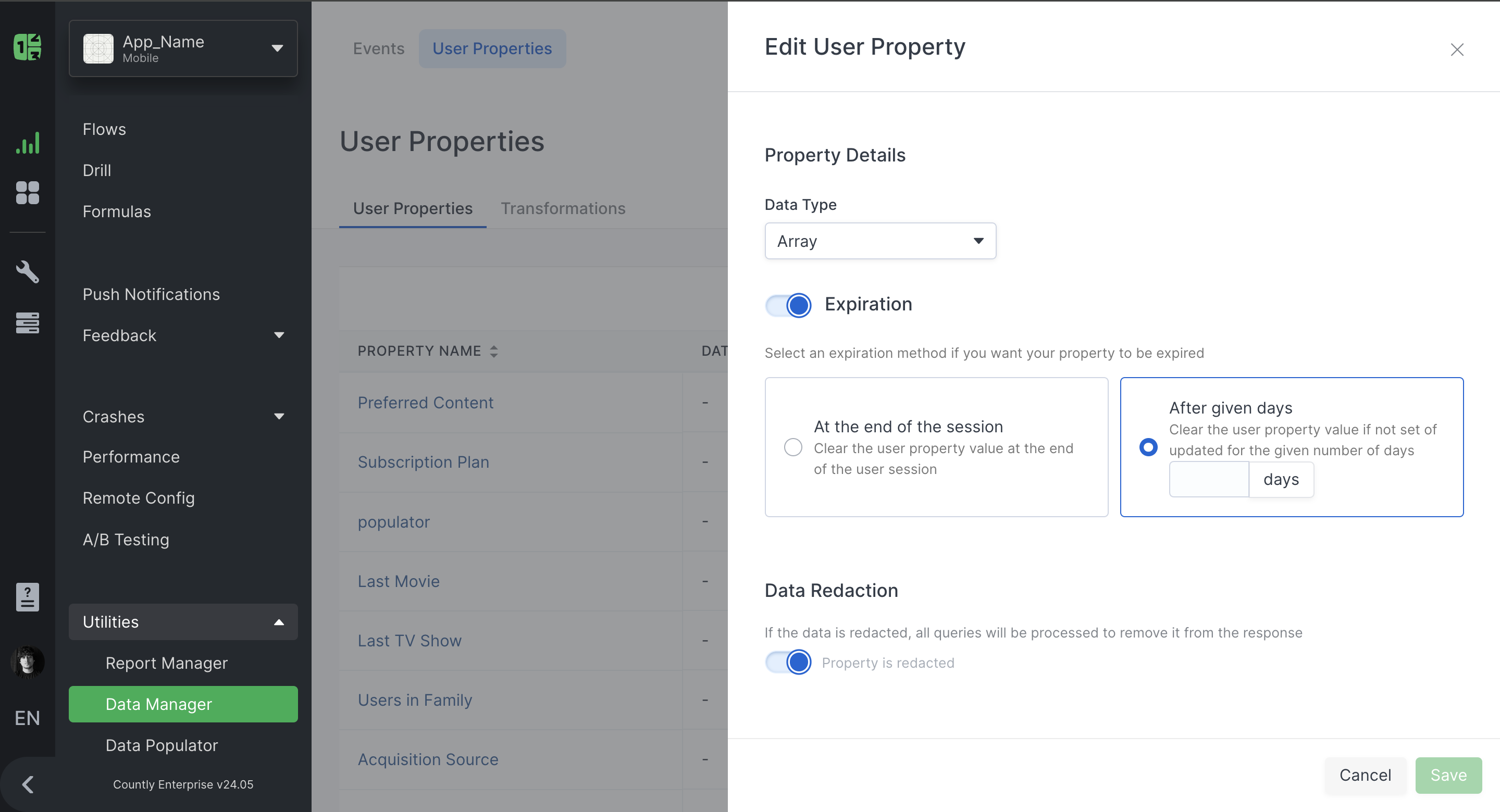Open A/B Testing in the sidebar
The image size is (1500, 812).
[126, 540]
